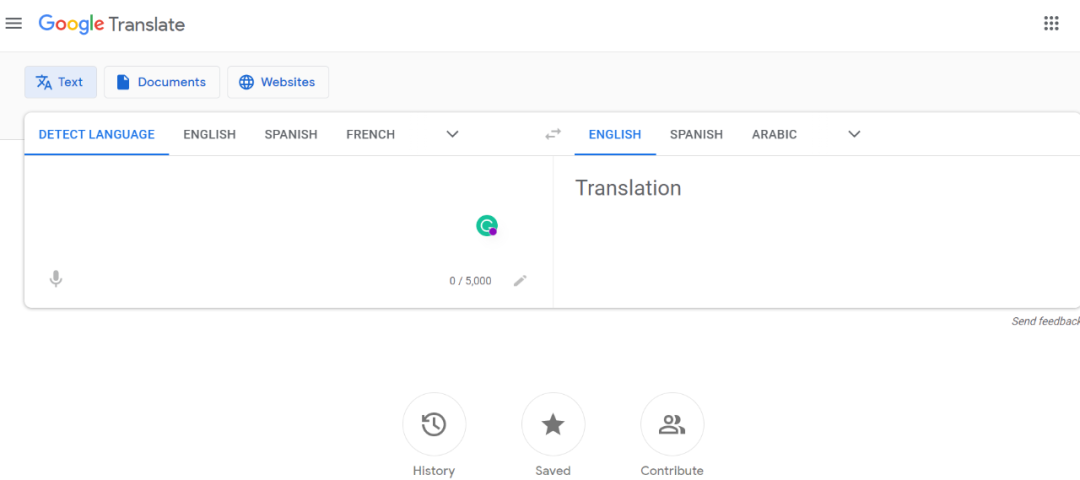Viewport: 1080px width, 480px height.
Task: Select Detect Language source tab
Action: pyautogui.click(x=97, y=134)
